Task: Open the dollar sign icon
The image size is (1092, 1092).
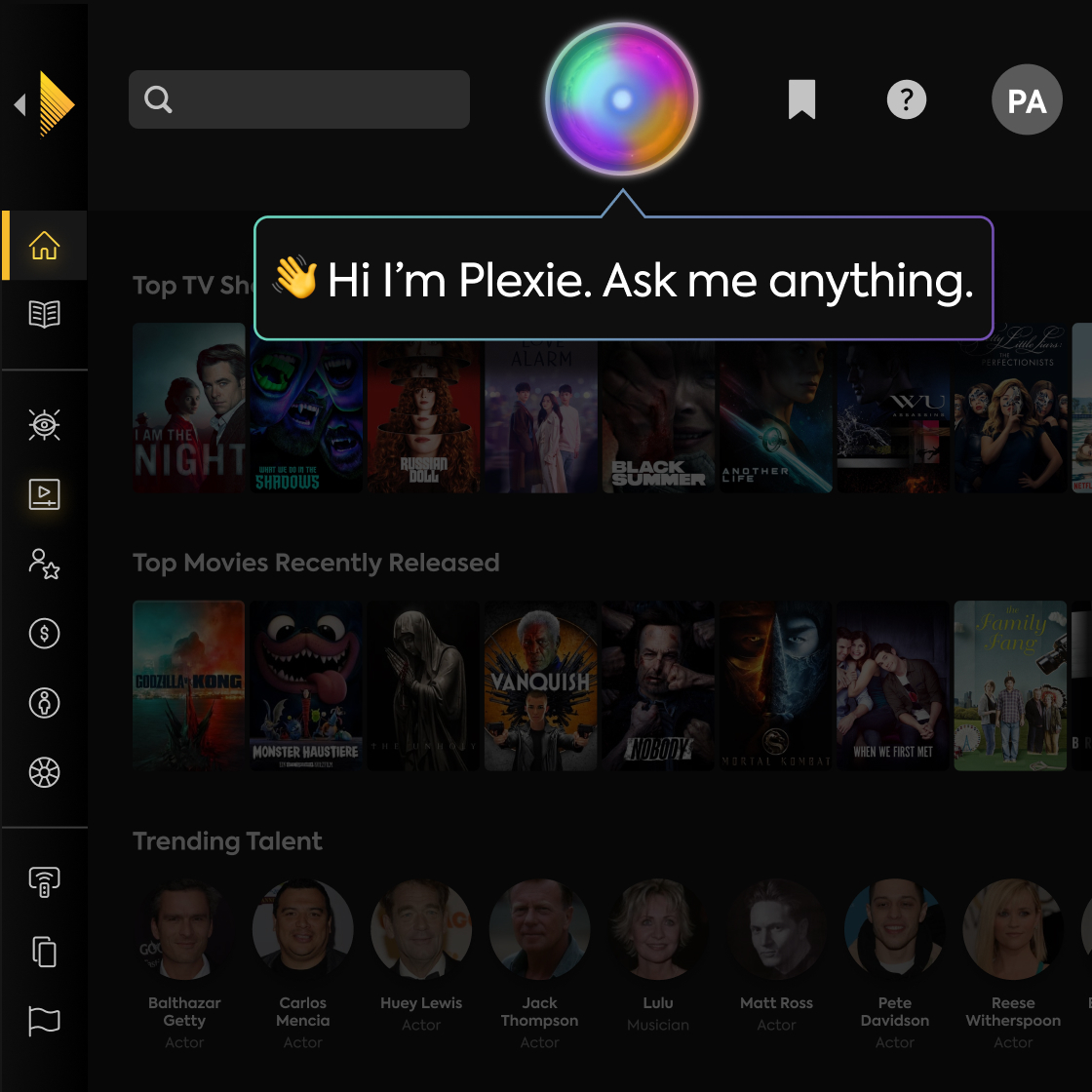Action: pyautogui.click(x=45, y=633)
